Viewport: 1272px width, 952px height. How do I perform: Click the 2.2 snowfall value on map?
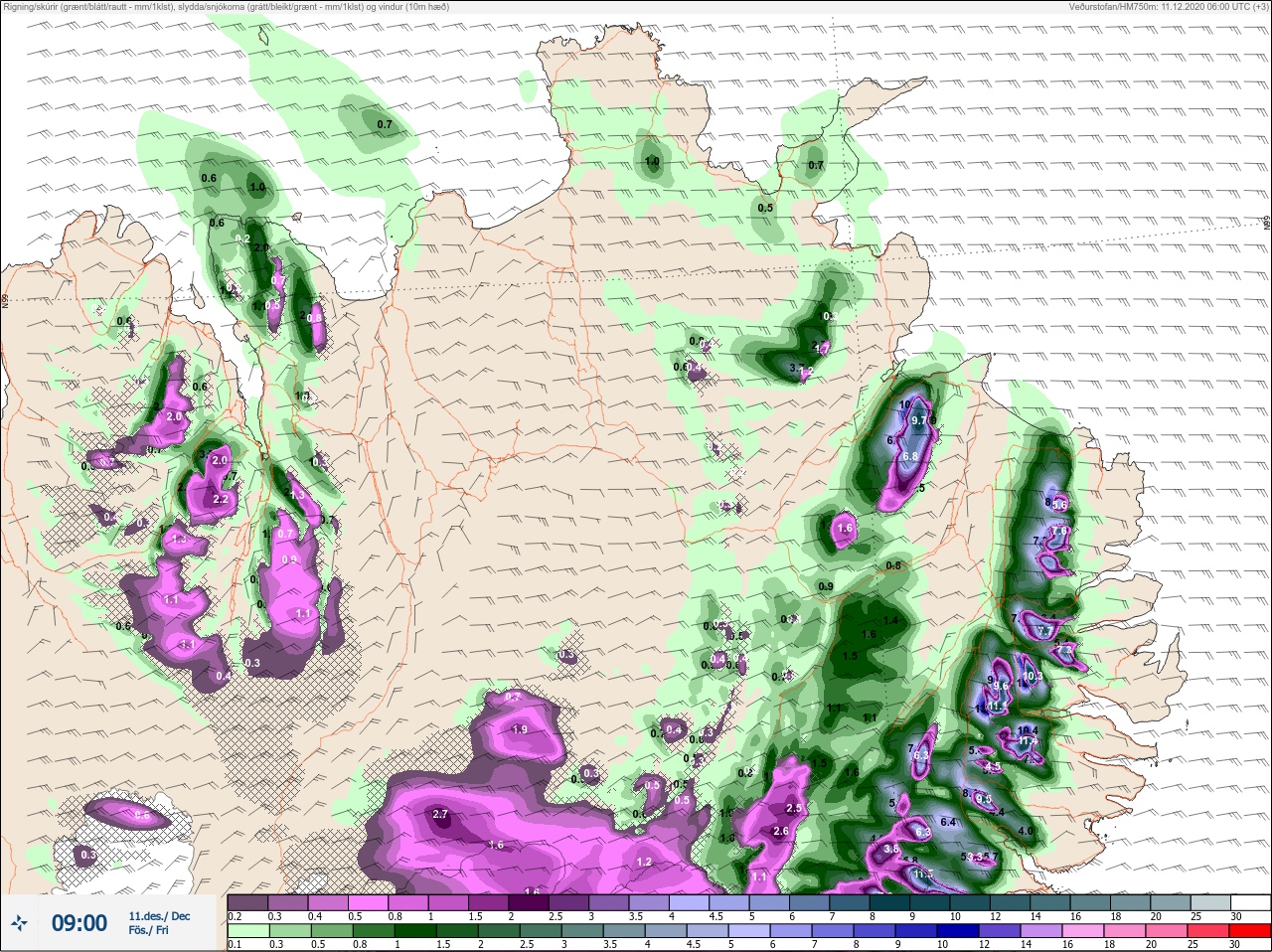click(x=222, y=500)
